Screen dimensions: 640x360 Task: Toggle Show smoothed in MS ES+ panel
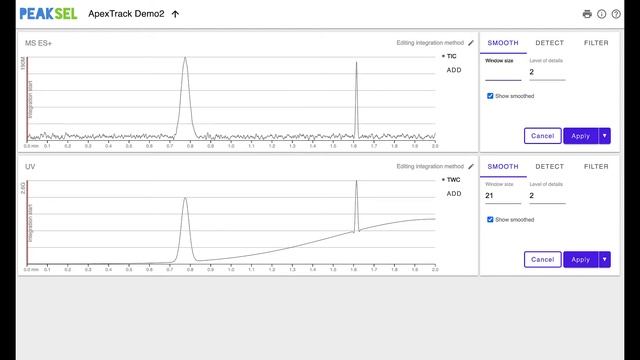(490, 96)
